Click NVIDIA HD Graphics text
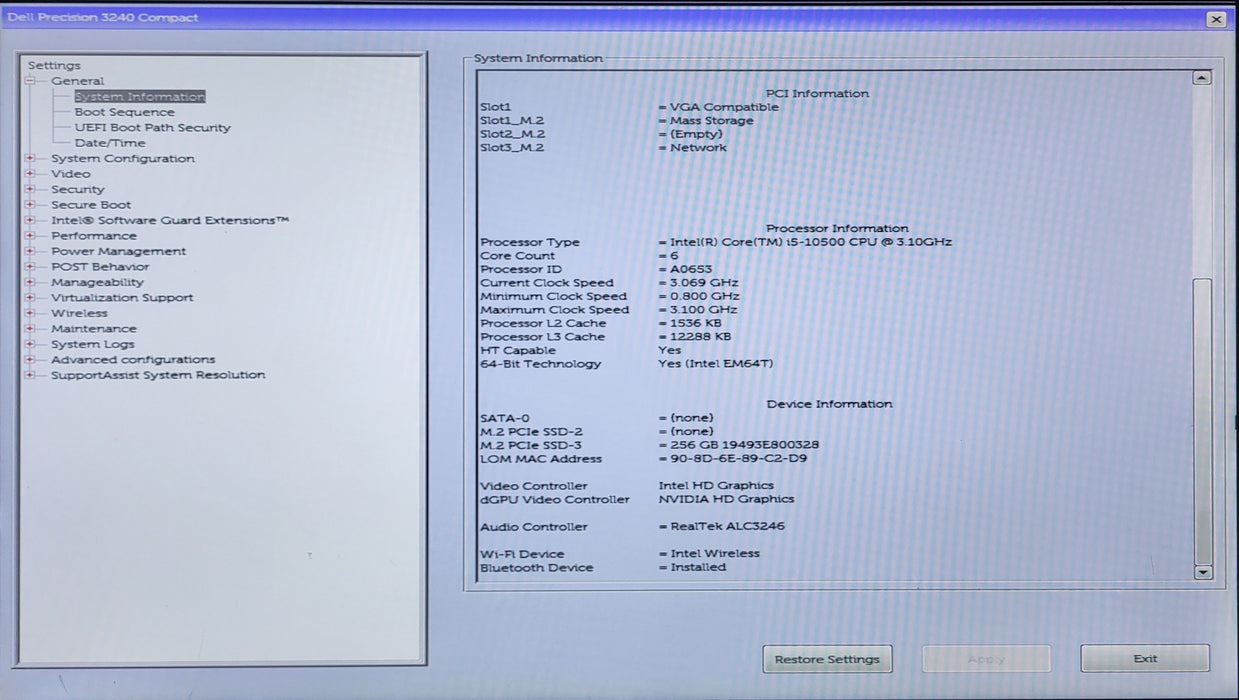The width and height of the screenshot is (1239, 700). pyautogui.click(x=726, y=499)
